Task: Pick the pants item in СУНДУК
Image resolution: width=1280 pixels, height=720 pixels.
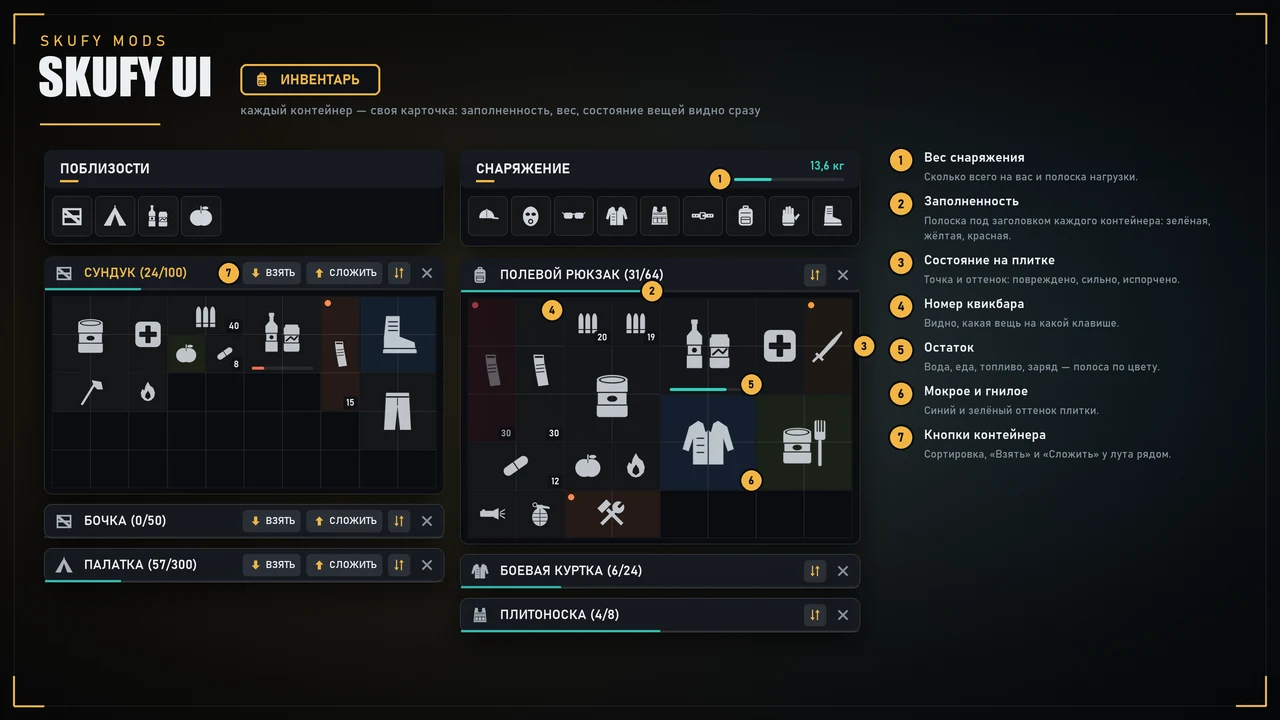Action: coord(398,411)
